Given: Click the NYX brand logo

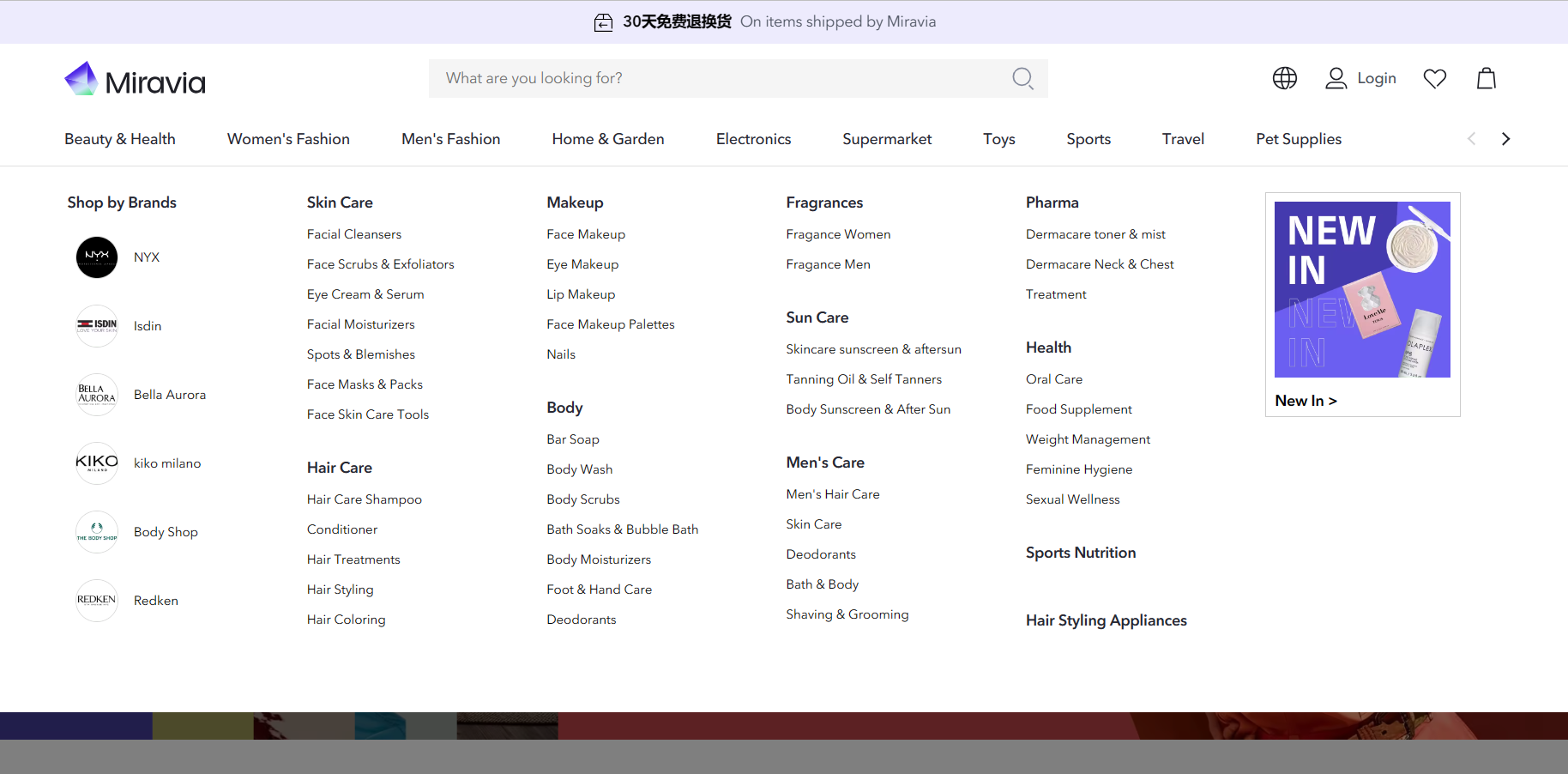Looking at the screenshot, I should 97,257.
